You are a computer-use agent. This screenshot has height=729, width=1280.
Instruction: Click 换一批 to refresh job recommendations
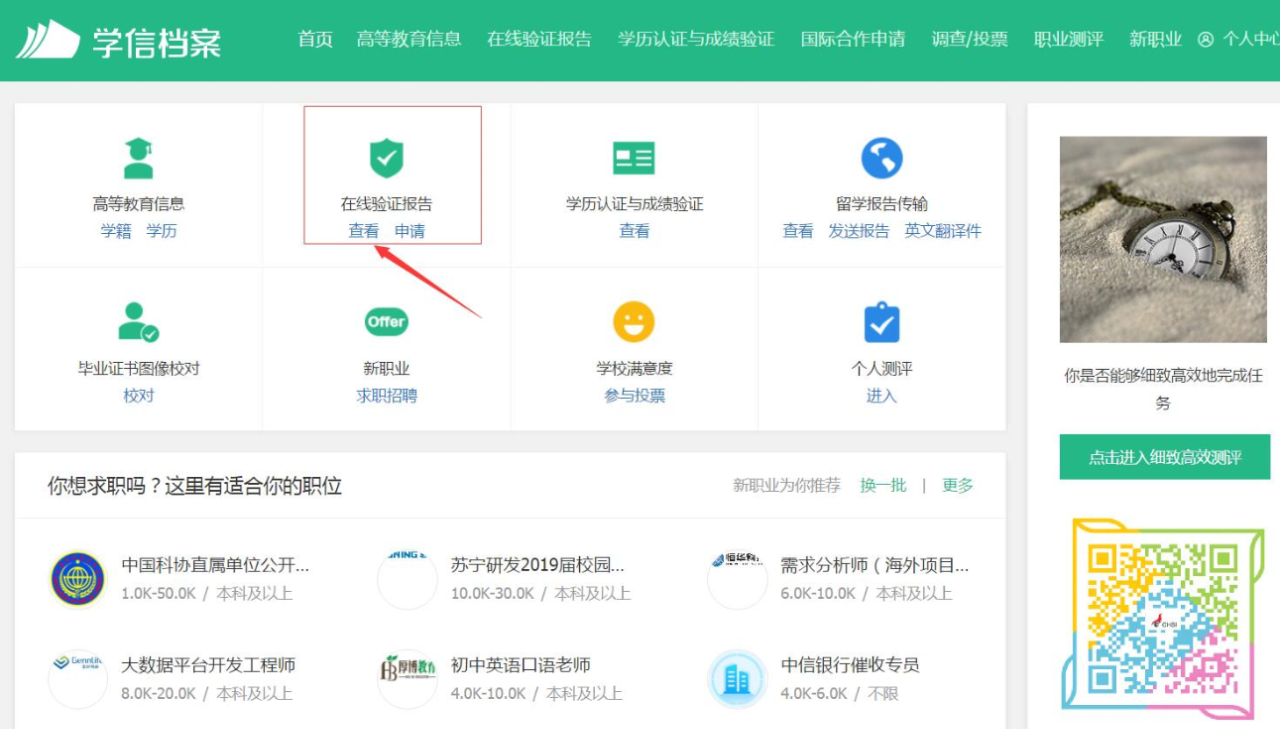tap(883, 485)
